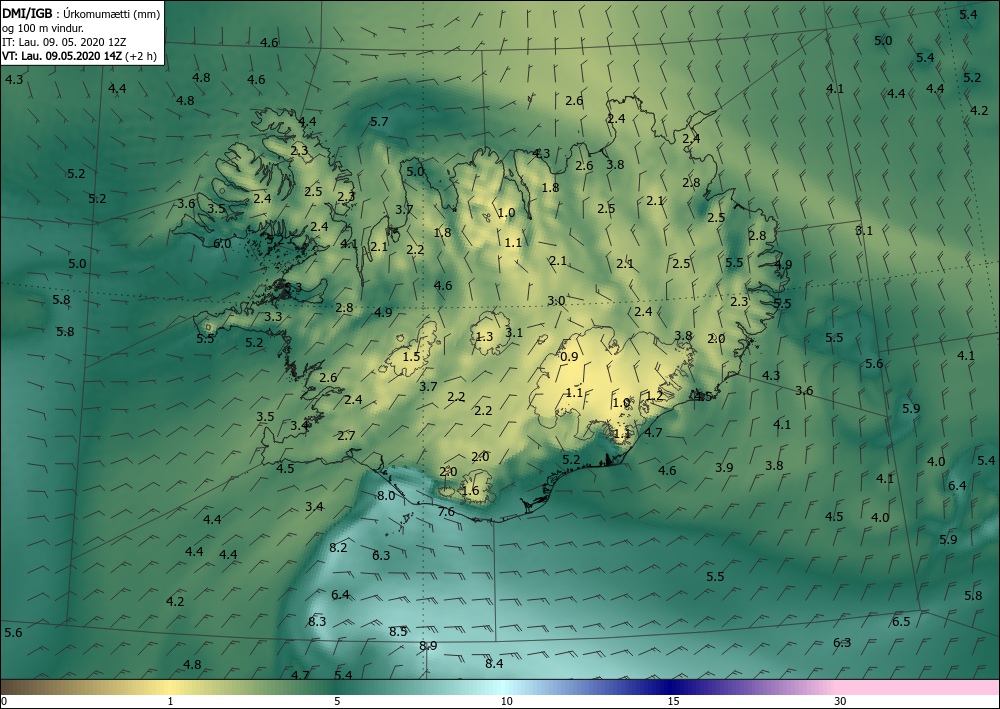Click the color scale label 30
1000x709 pixels.
click(841, 701)
